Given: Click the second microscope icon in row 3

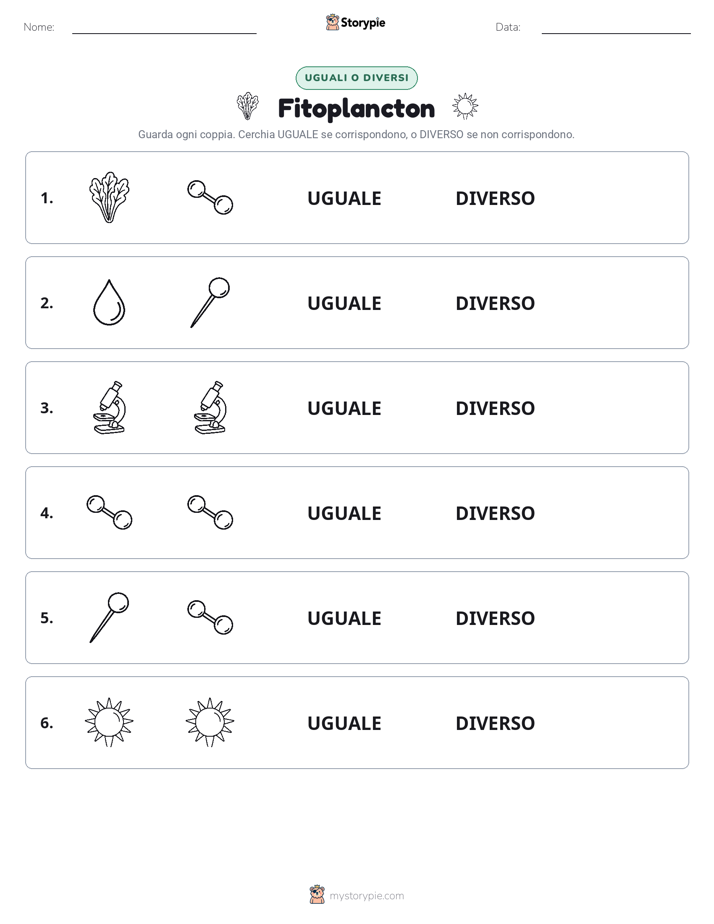Looking at the screenshot, I should 210,407.
